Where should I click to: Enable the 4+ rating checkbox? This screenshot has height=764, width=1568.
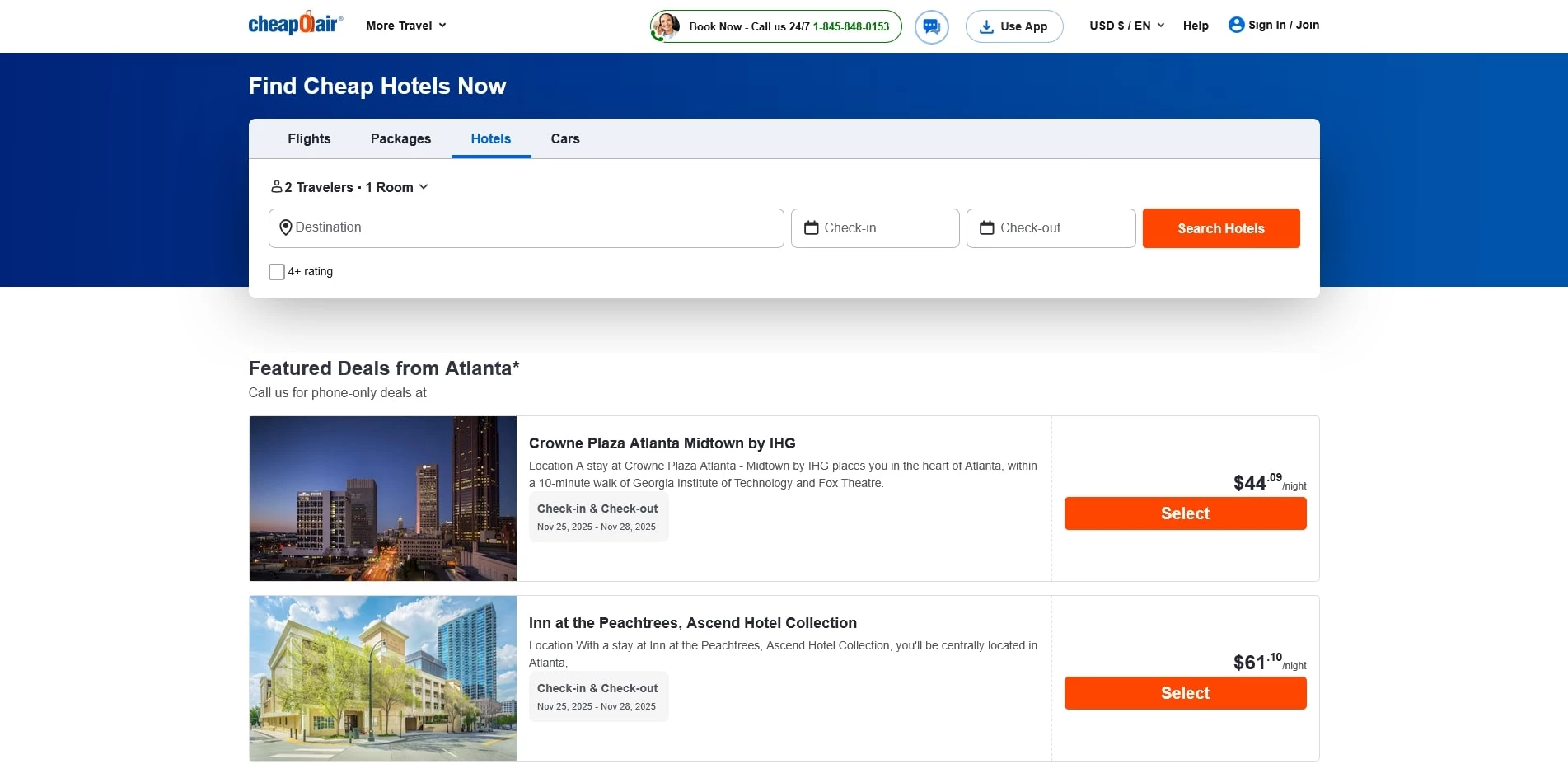point(277,272)
